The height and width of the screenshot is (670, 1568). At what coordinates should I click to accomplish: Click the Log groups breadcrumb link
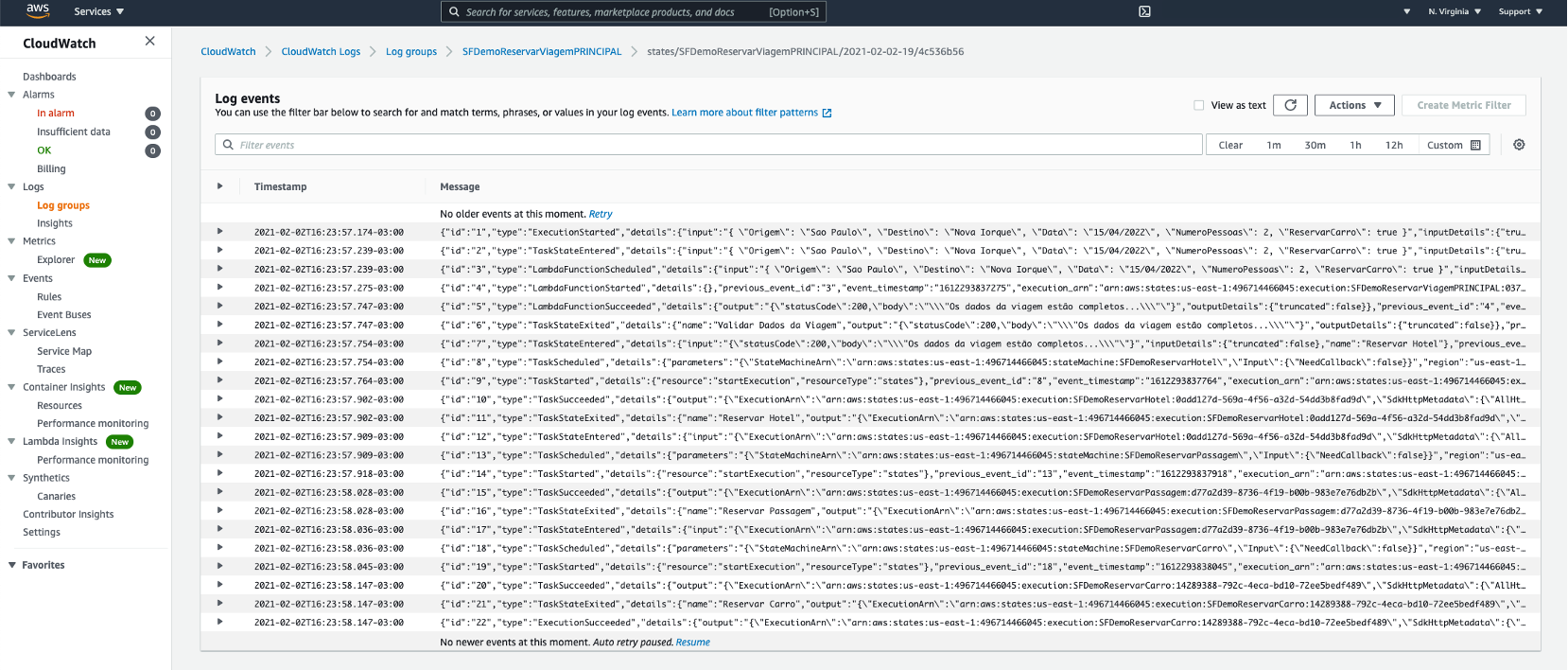point(411,52)
